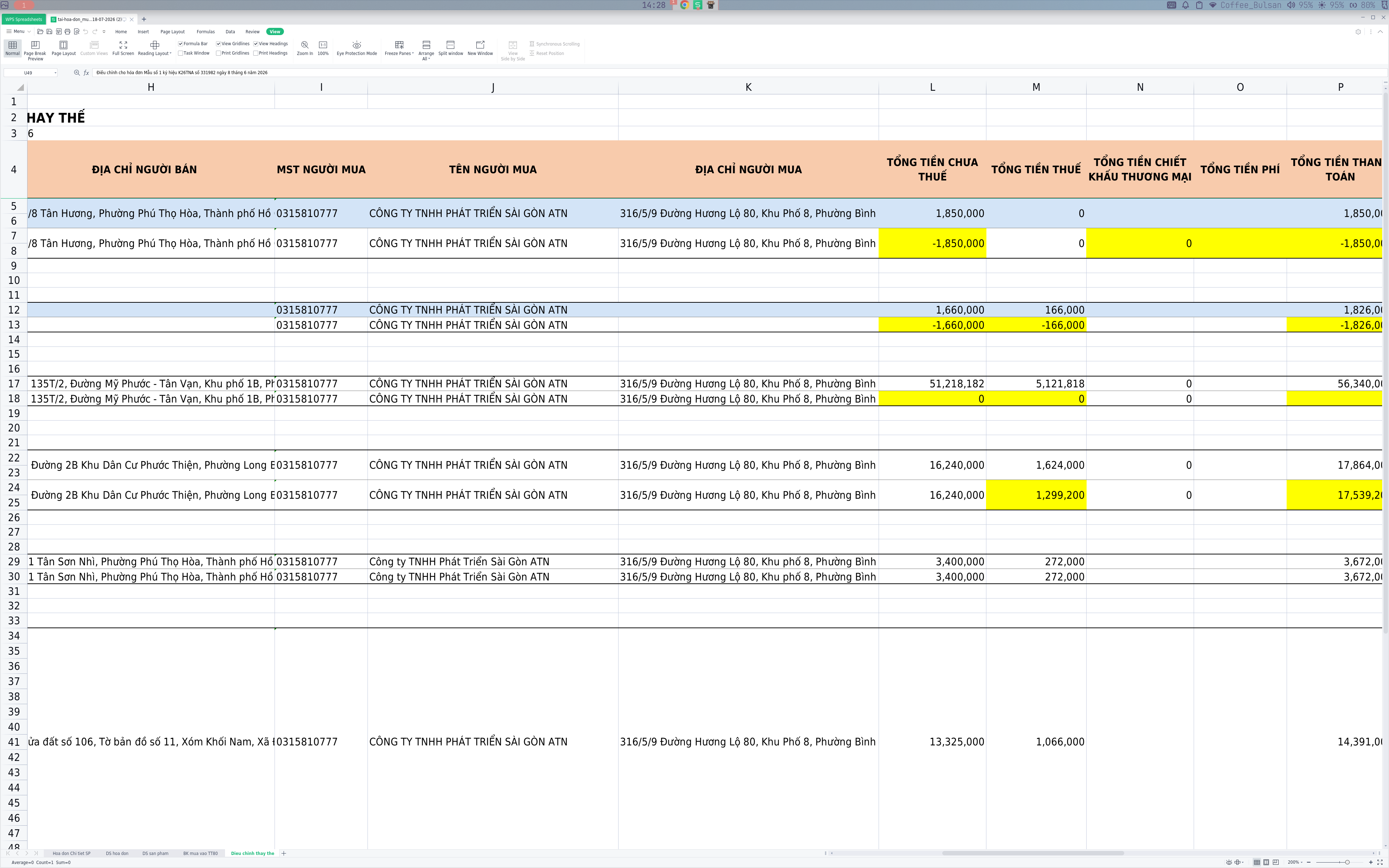
Task: Open the Formulas ribbon tab
Action: tap(205, 31)
